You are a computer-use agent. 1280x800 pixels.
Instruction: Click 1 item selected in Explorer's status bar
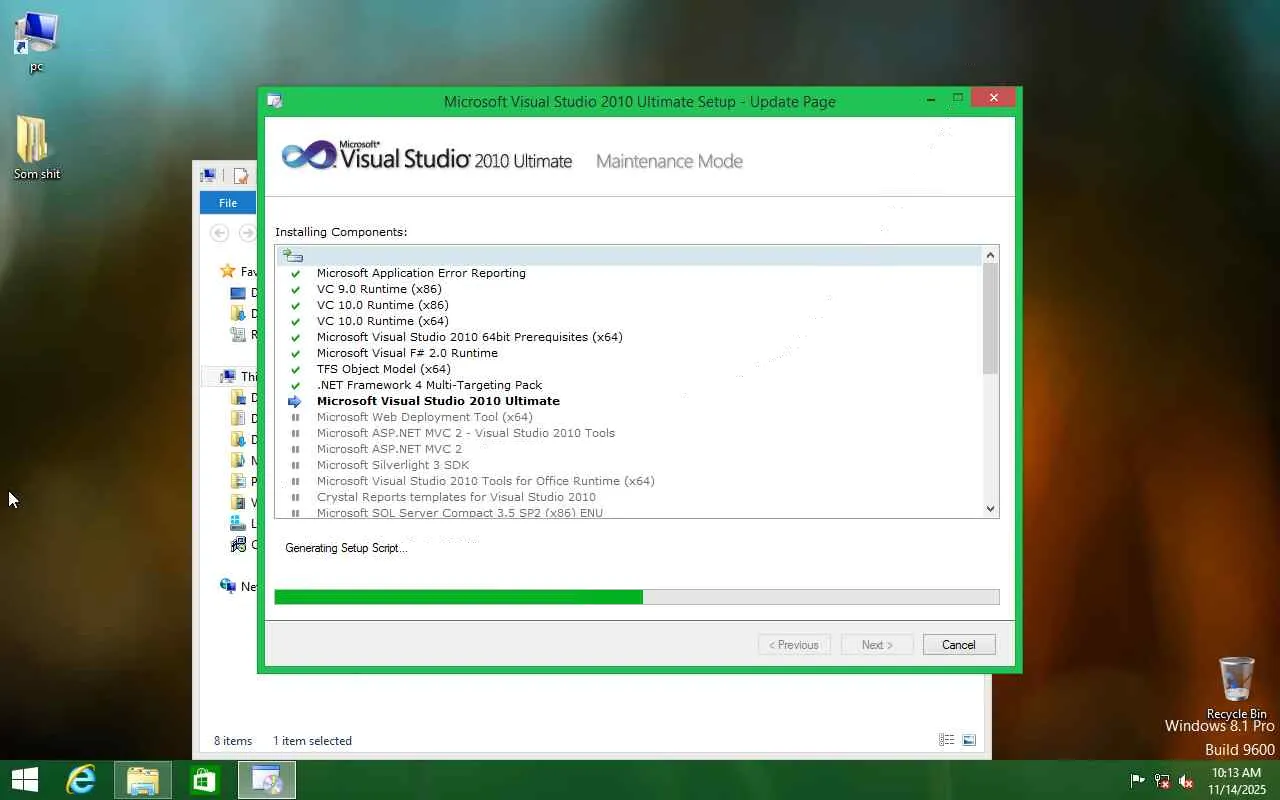click(x=313, y=741)
